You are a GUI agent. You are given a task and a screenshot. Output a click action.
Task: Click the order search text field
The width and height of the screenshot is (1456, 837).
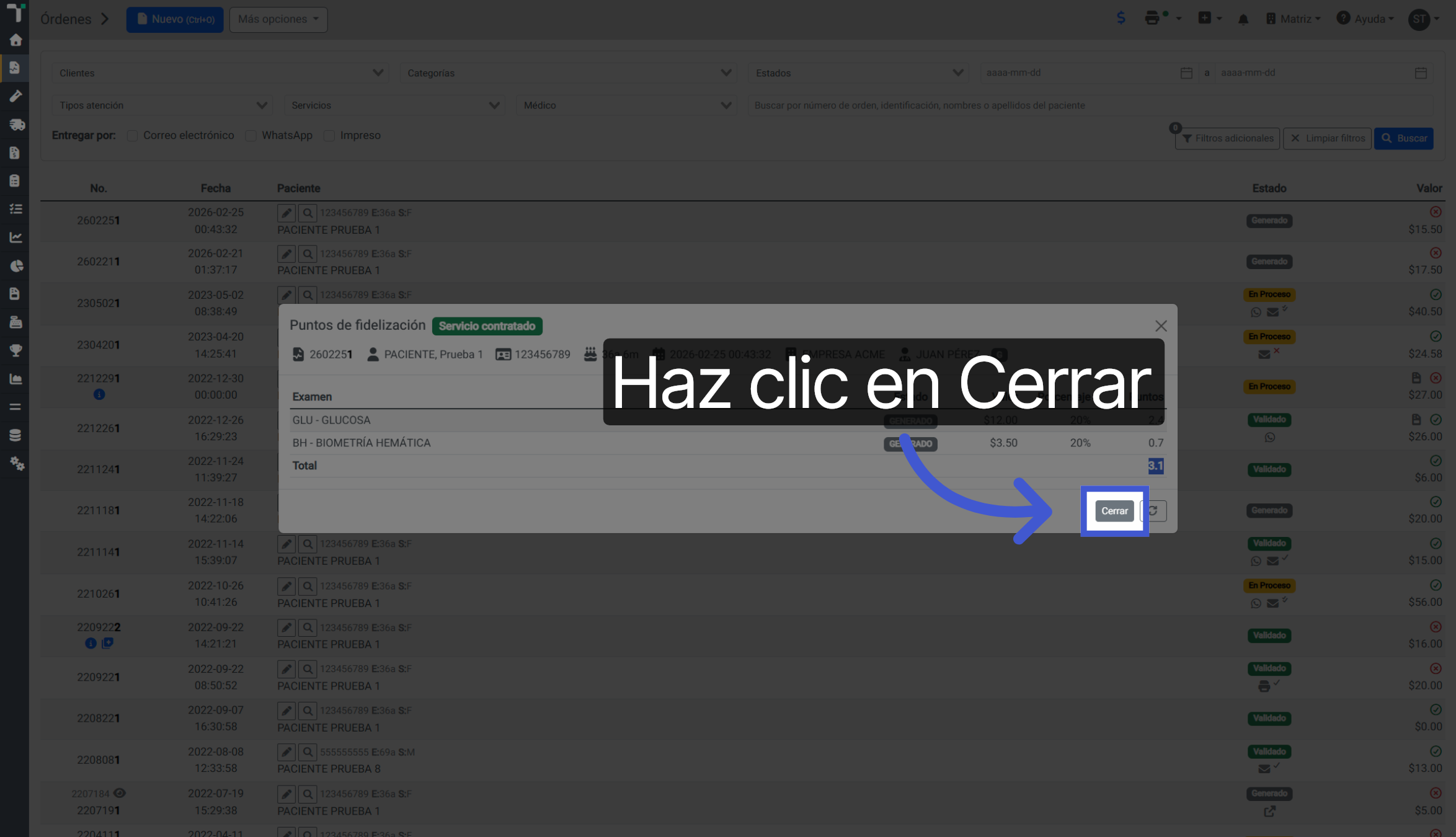click(1091, 105)
